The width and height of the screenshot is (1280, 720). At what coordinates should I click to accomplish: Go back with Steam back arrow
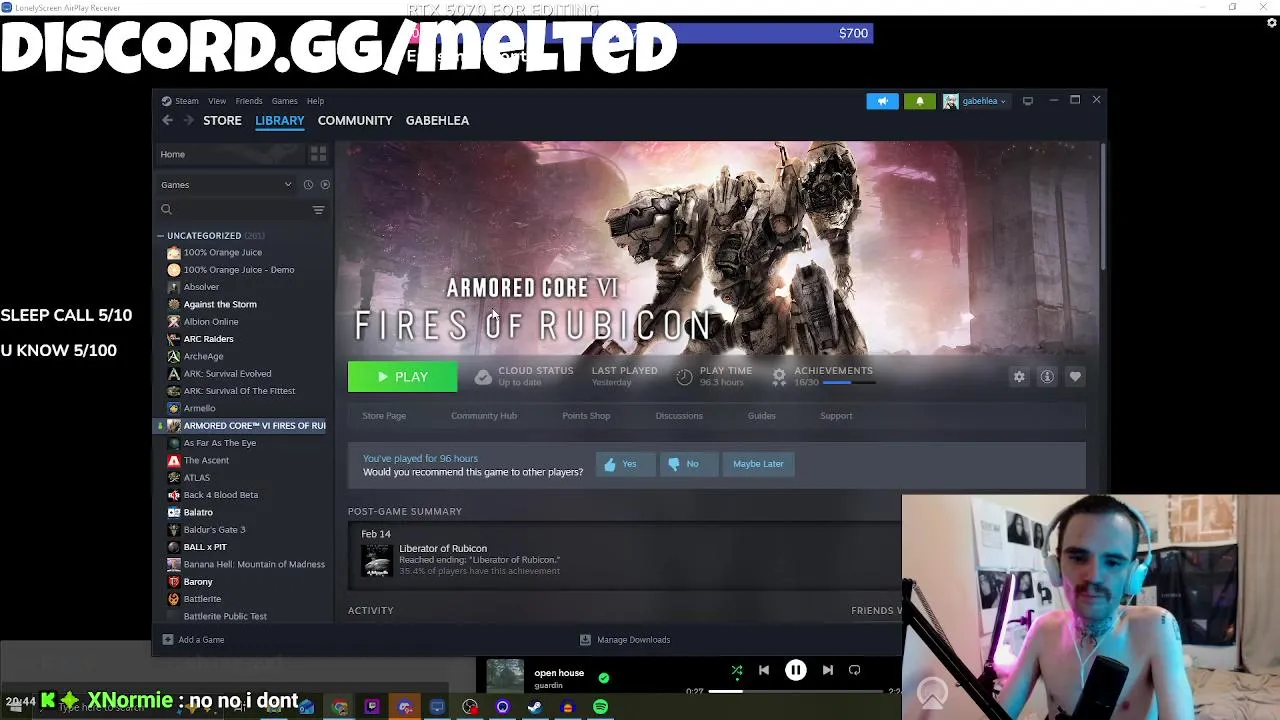tap(167, 120)
